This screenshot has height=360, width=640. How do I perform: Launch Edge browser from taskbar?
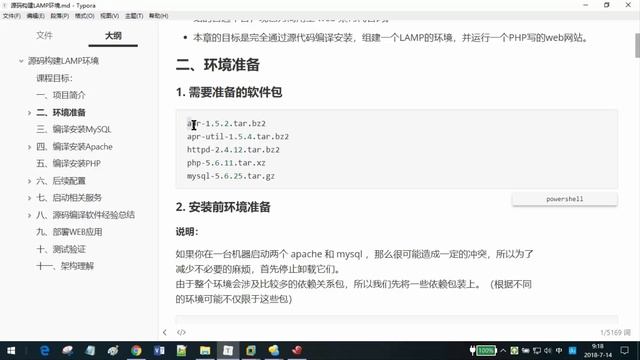point(44,351)
